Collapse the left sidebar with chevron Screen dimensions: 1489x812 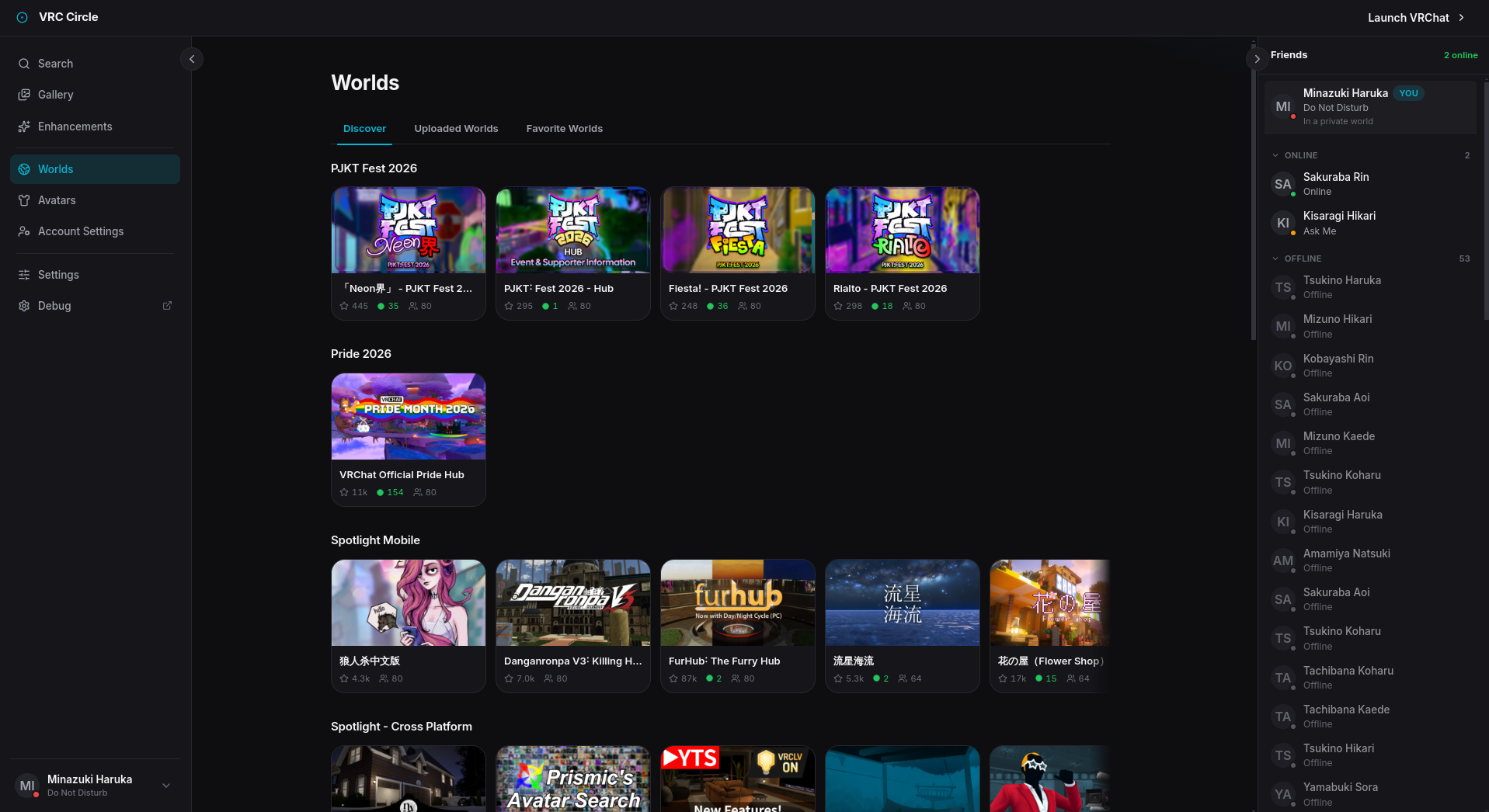click(192, 59)
